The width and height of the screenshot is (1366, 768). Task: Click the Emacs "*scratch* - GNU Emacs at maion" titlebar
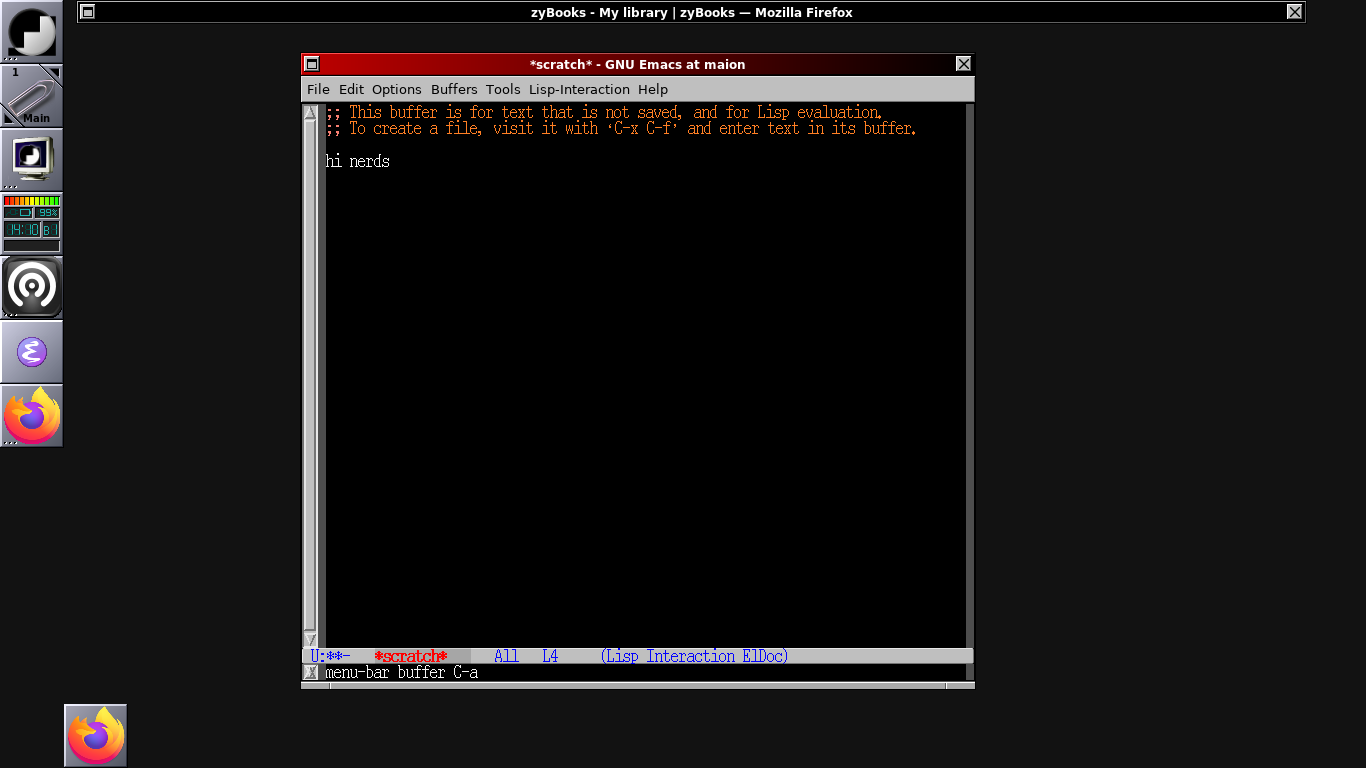point(637,64)
